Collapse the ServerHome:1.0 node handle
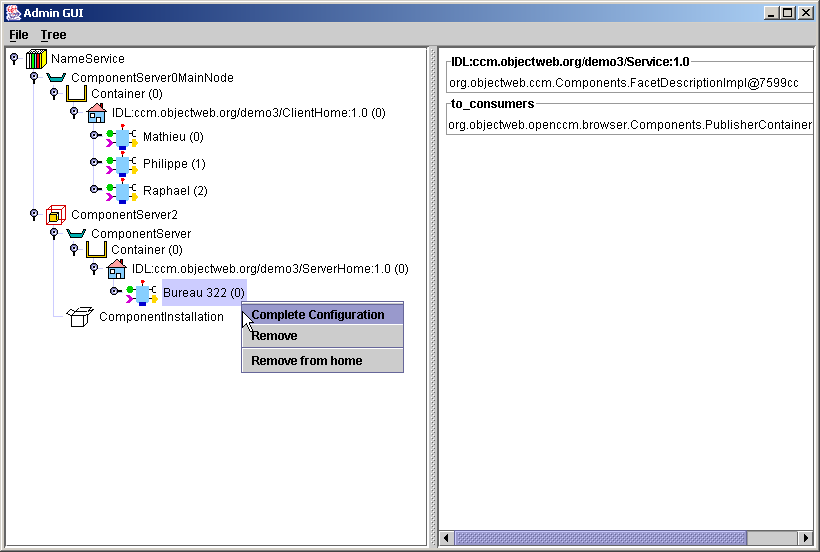Screen dimensions: 820x552 (94, 269)
